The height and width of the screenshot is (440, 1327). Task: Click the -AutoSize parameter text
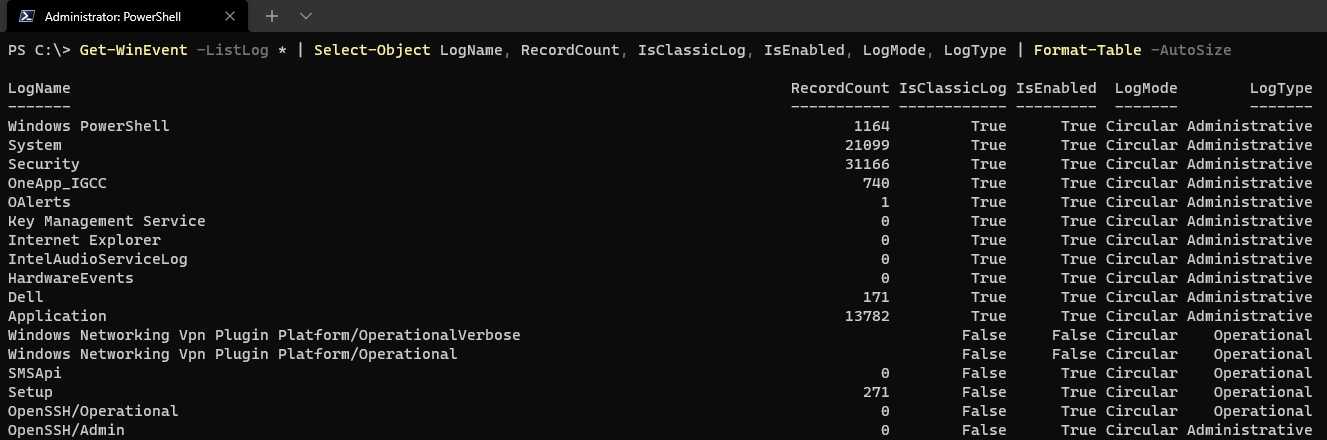point(1191,50)
